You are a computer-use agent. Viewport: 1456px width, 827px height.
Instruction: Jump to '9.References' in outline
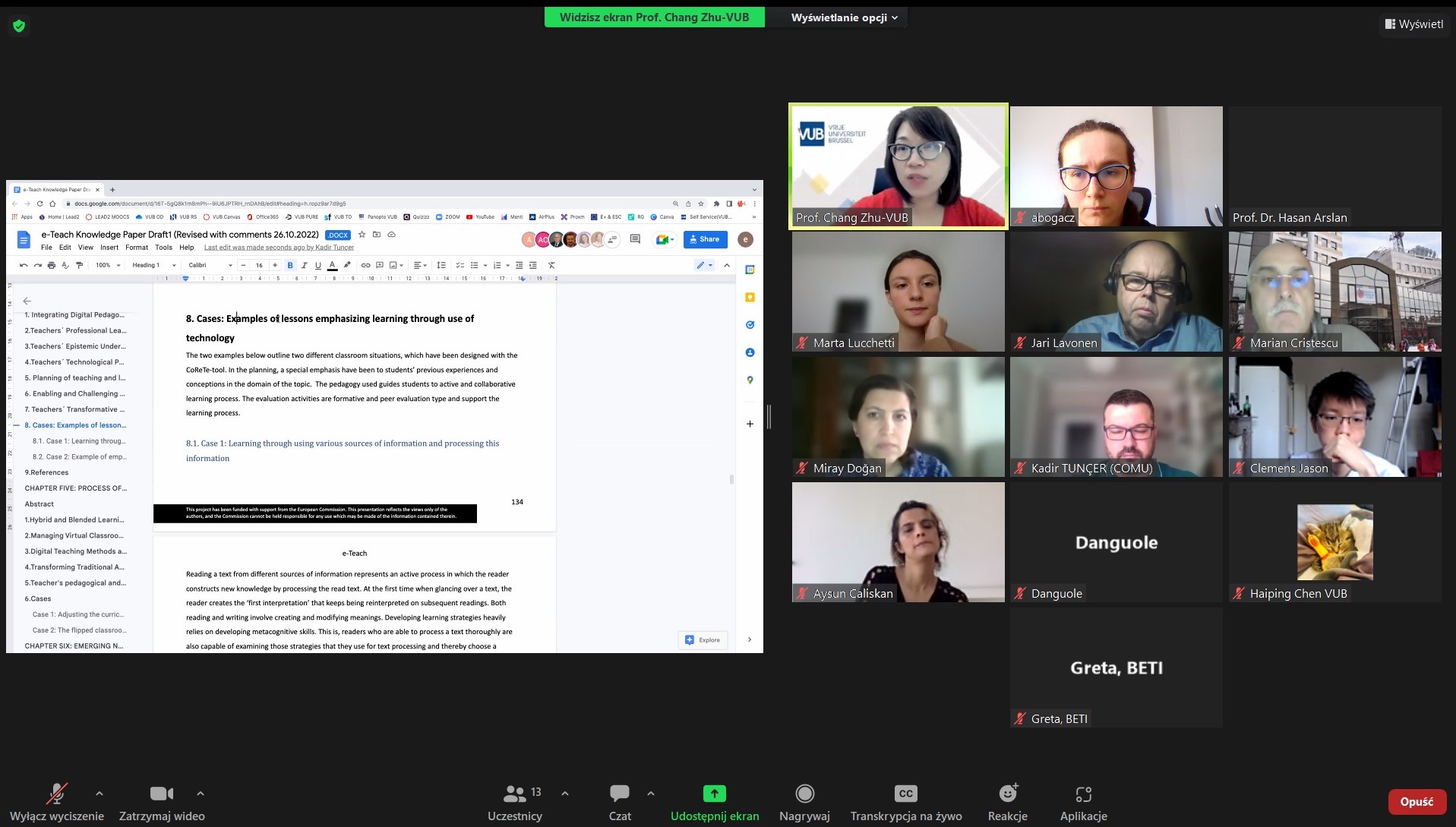[x=46, y=472]
